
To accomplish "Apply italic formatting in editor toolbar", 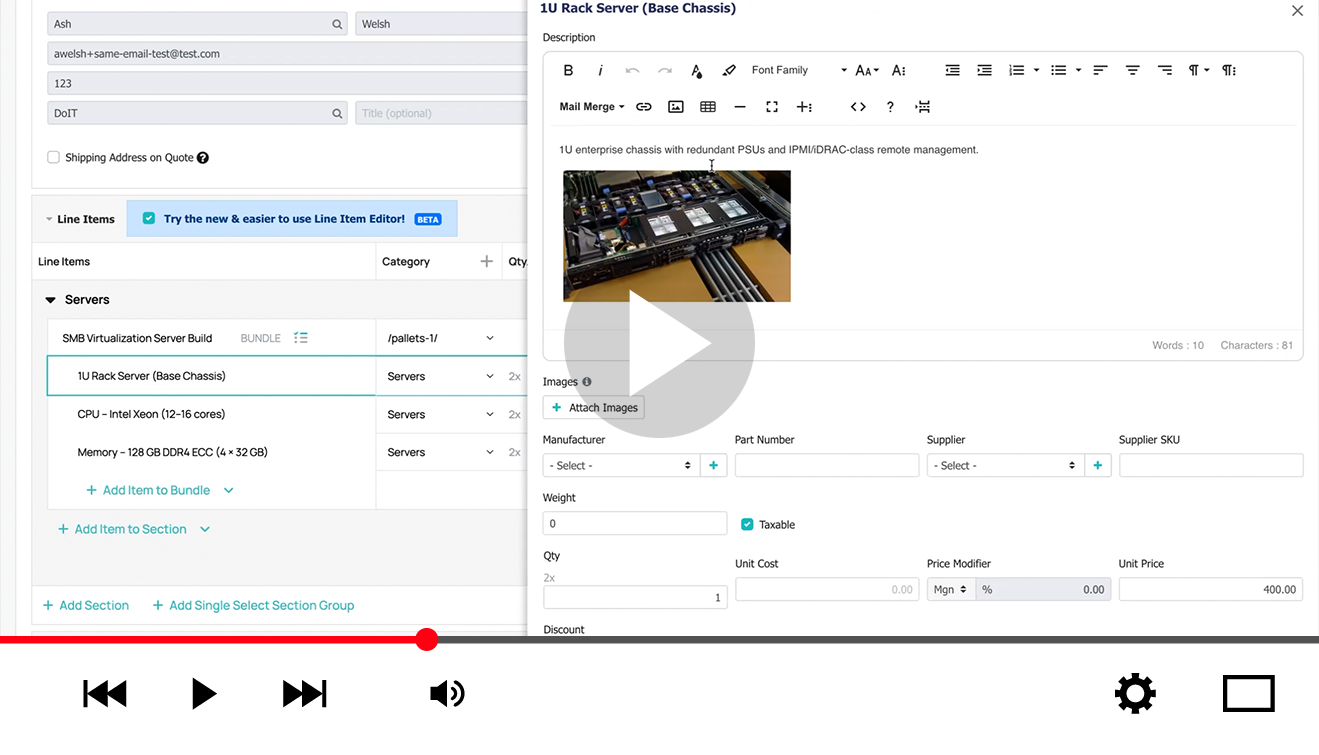I will coord(600,70).
